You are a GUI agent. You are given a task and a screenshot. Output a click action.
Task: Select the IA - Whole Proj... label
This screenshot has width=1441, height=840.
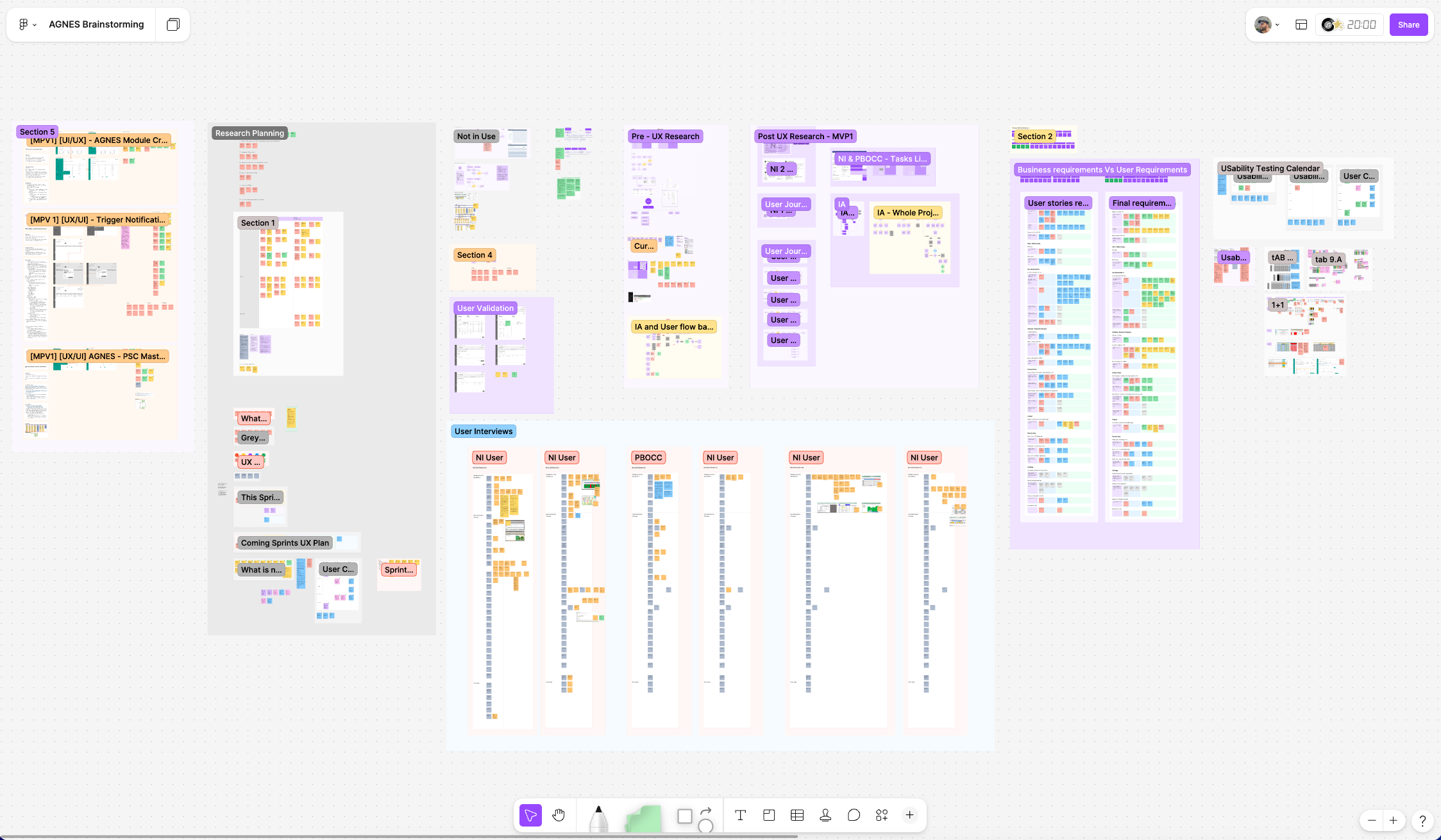click(x=907, y=213)
